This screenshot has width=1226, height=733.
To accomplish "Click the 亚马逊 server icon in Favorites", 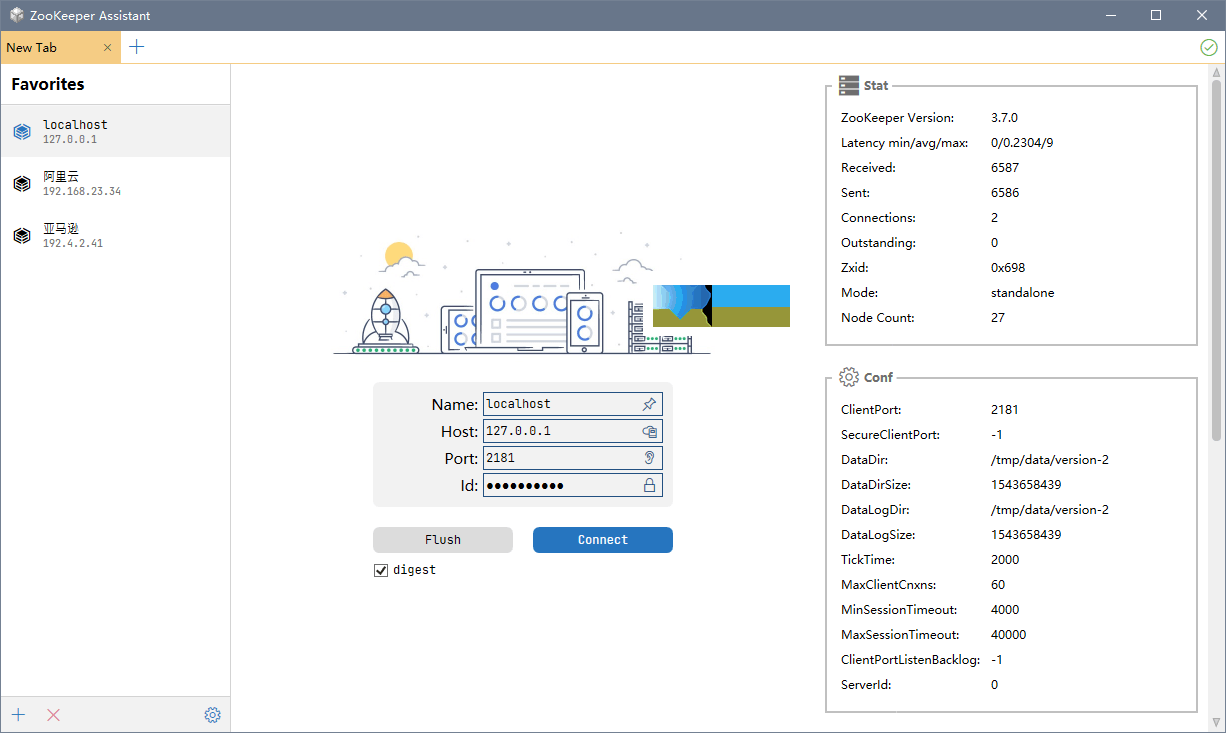I will pyautogui.click(x=22, y=235).
